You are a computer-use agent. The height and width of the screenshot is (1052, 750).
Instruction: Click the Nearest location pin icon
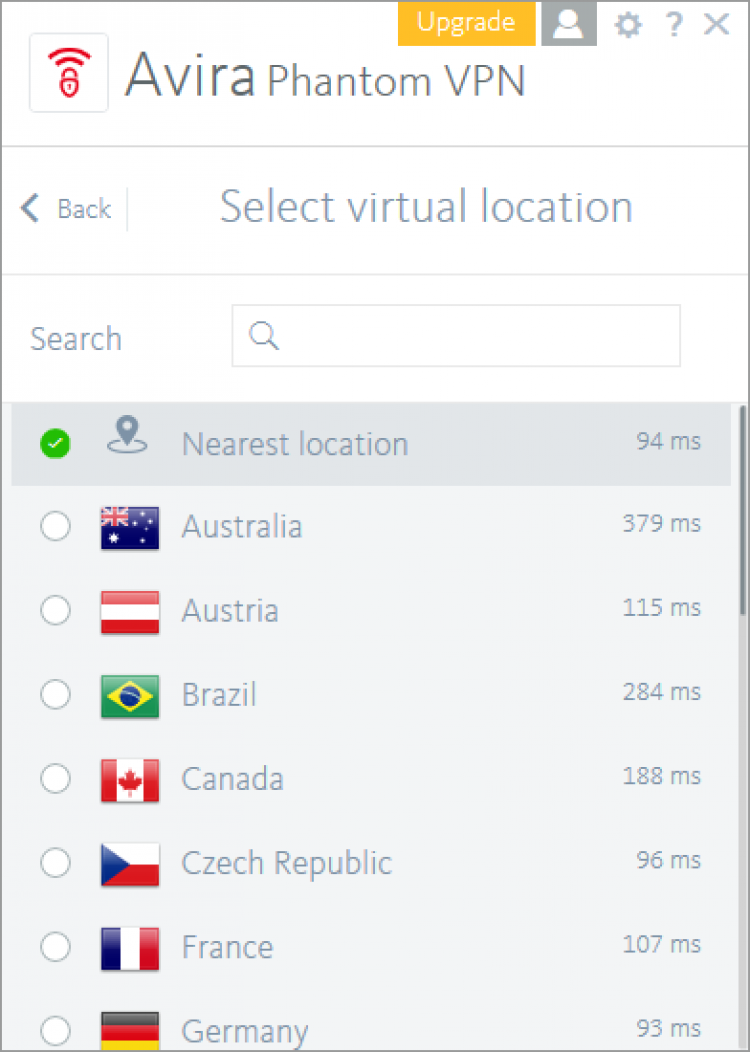coord(127,437)
